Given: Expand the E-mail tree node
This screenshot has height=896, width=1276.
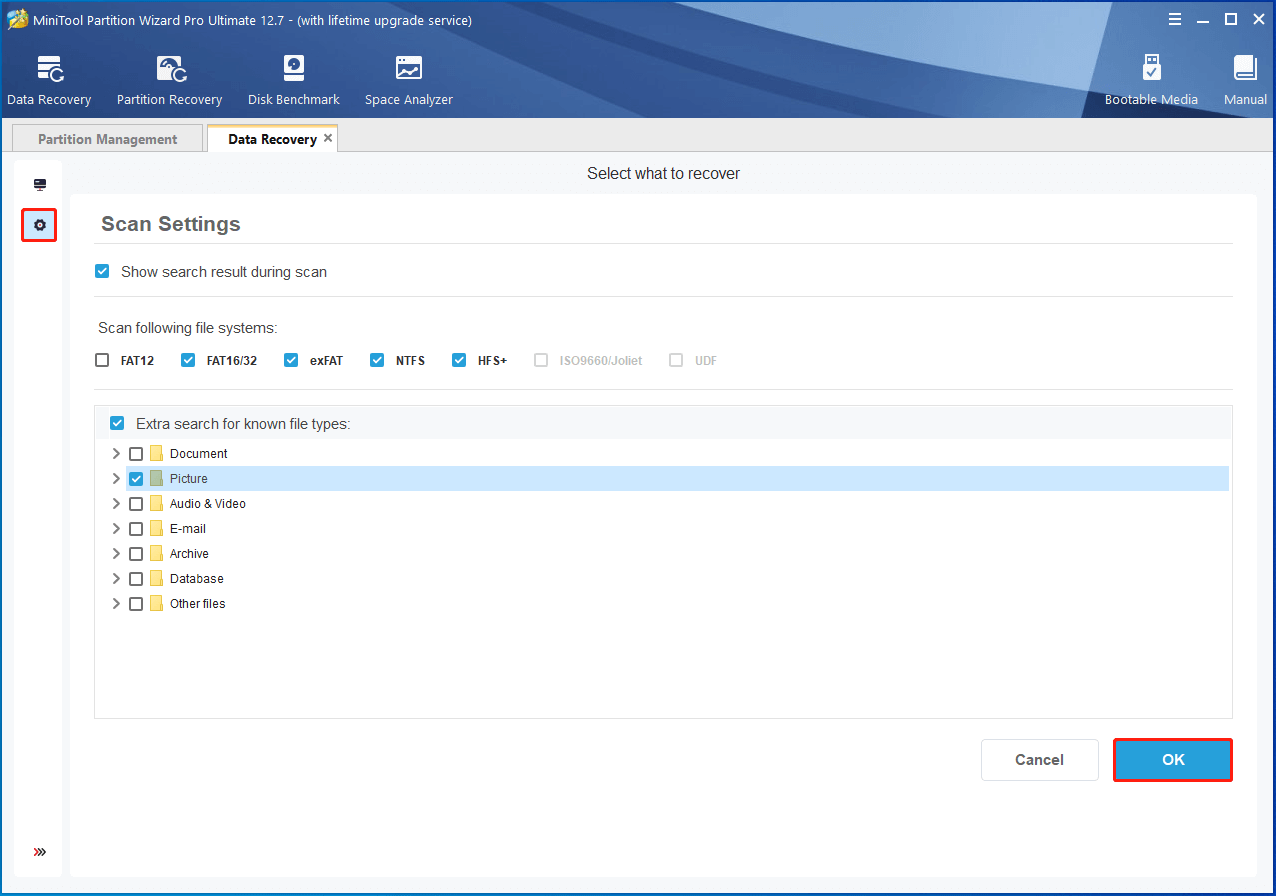Looking at the screenshot, I should tap(116, 528).
